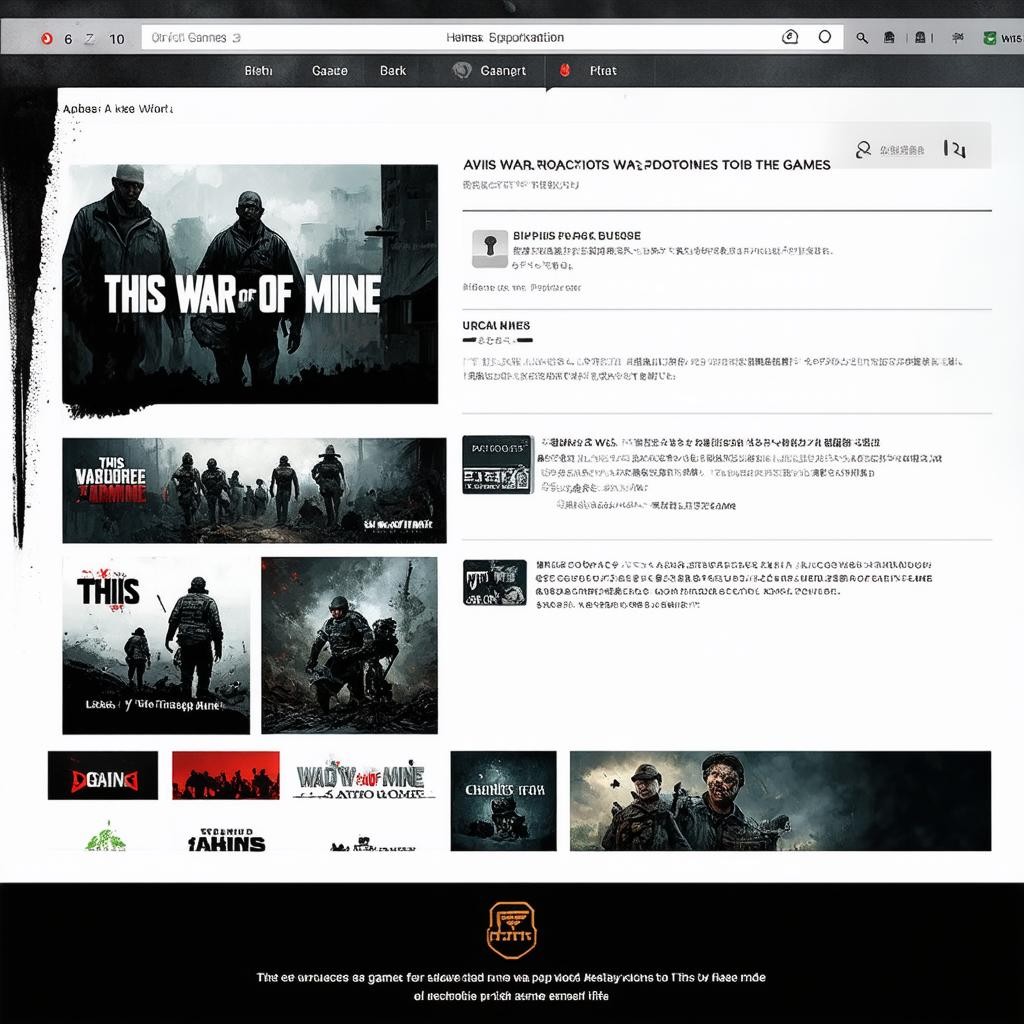This screenshot has height=1024, width=1024.
Task: Click the user profile icon in the header panel
Action: click(x=863, y=150)
